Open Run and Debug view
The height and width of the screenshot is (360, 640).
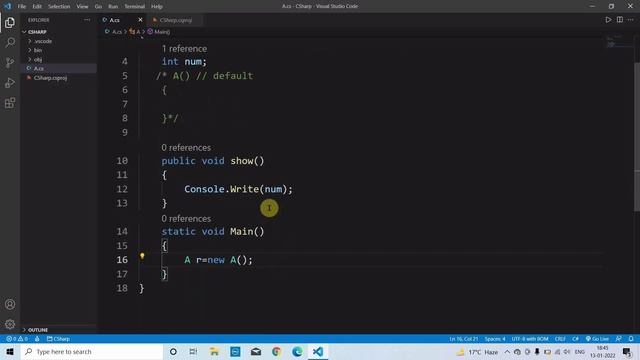point(10,82)
